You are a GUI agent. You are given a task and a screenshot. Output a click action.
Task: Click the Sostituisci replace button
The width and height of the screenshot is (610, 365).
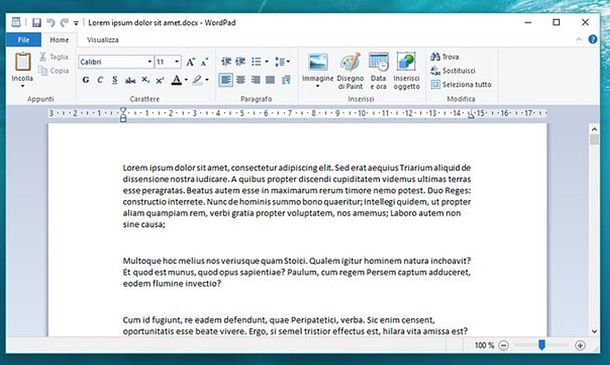[453, 70]
